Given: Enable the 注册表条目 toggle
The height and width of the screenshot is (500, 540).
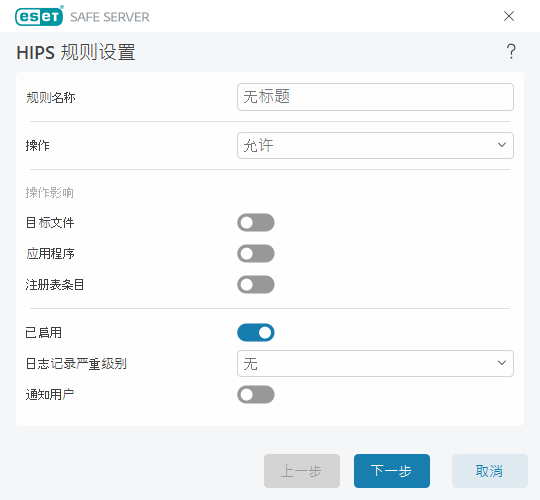Looking at the screenshot, I should tap(256, 284).
